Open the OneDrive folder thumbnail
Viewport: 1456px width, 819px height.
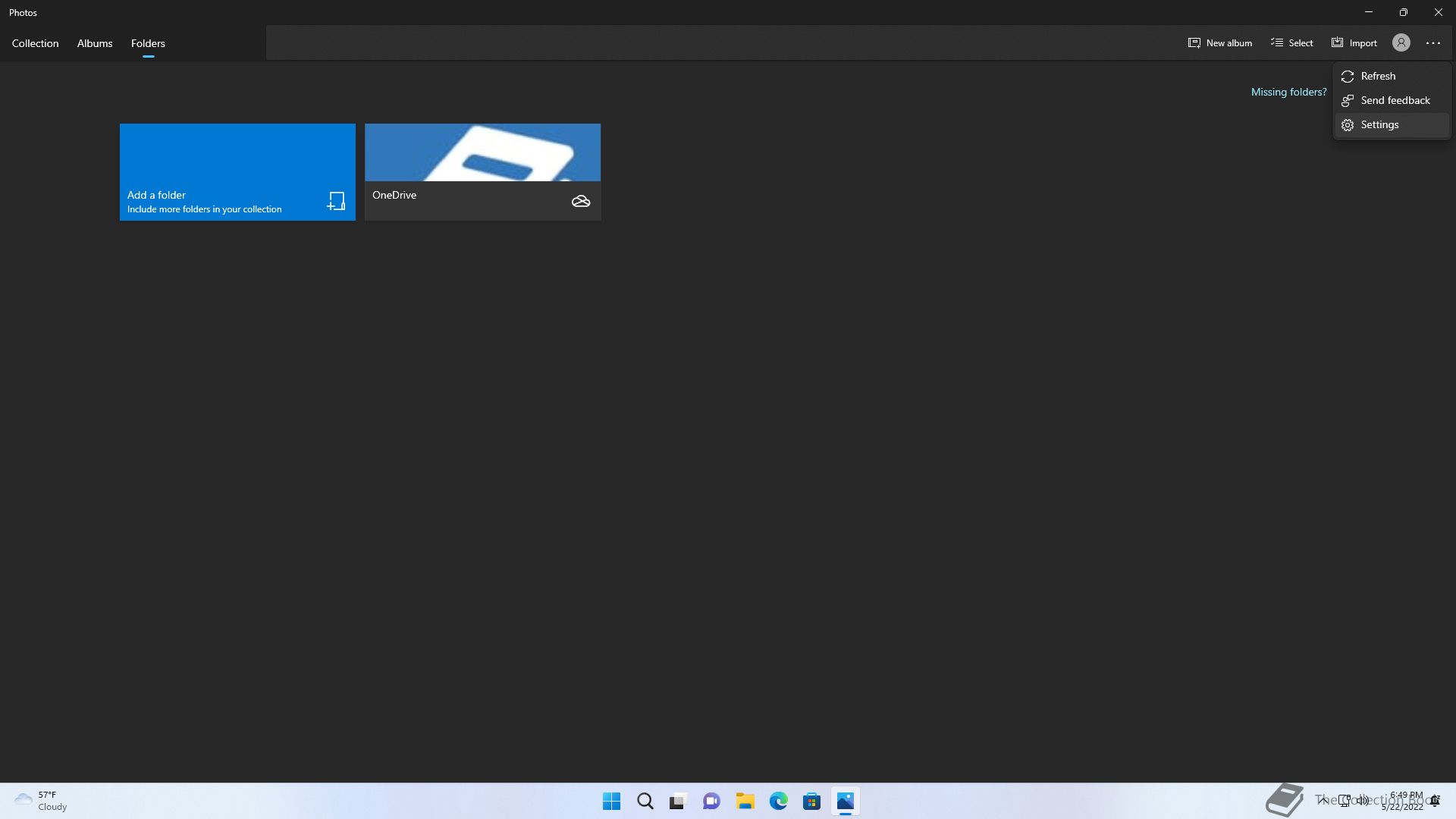[482, 153]
